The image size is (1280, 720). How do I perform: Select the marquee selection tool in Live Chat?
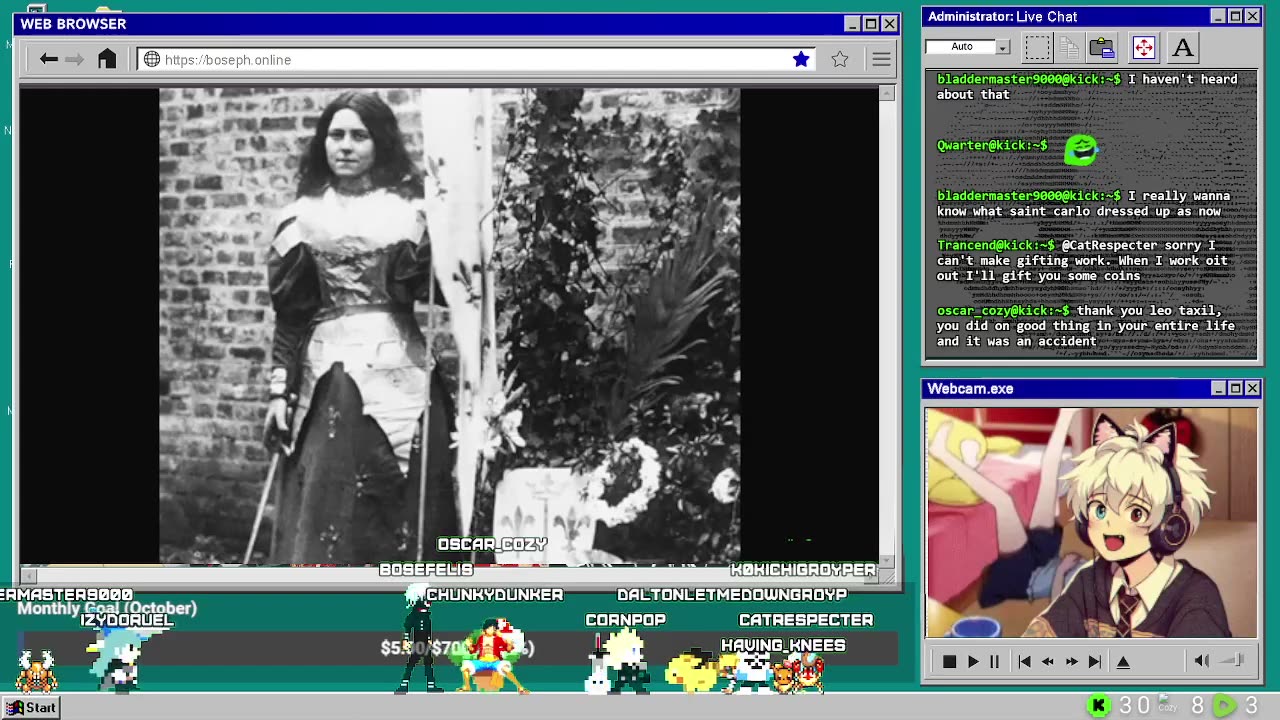click(x=1037, y=47)
